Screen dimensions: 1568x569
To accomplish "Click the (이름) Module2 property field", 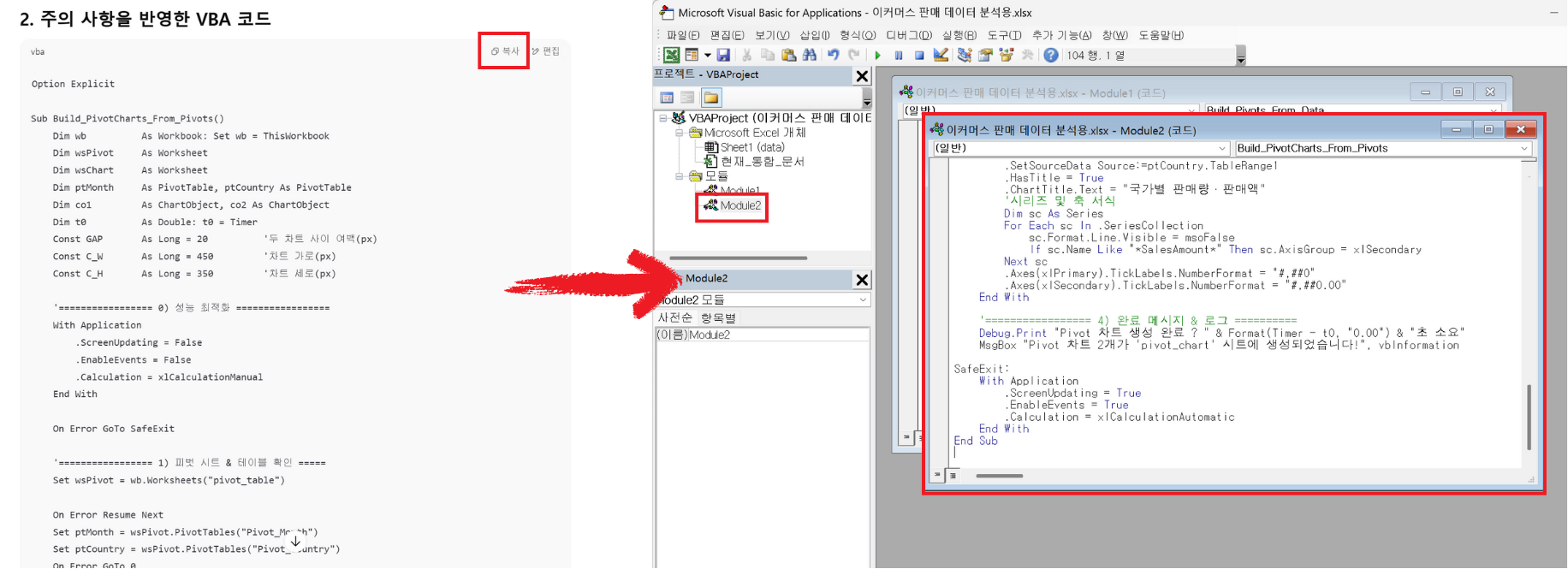I will point(763,335).
